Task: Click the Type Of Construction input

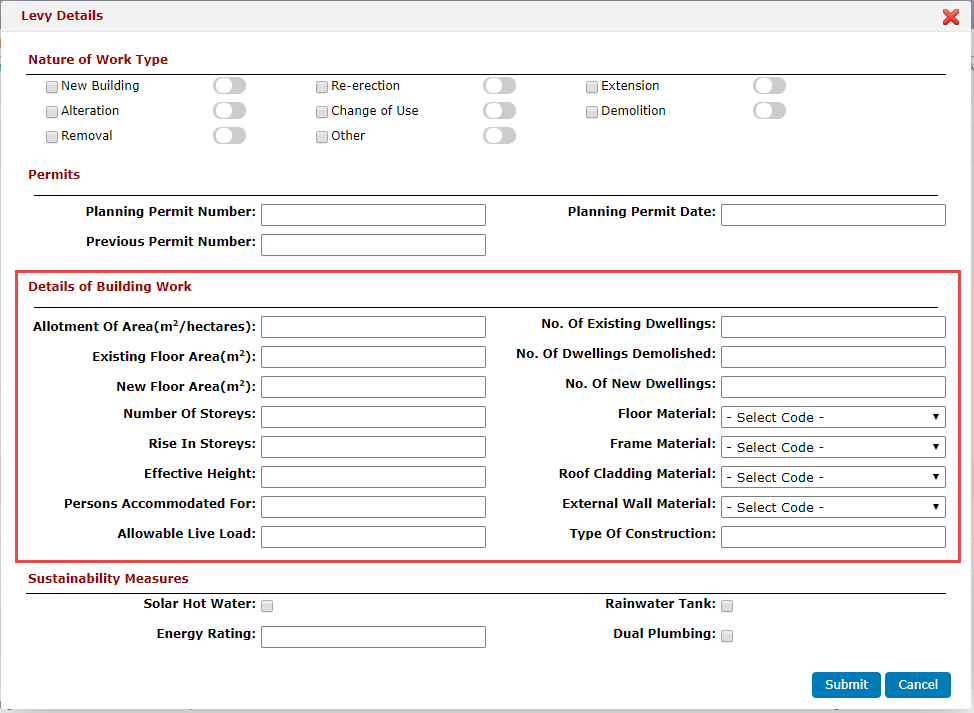Action: click(x=833, y=537)
